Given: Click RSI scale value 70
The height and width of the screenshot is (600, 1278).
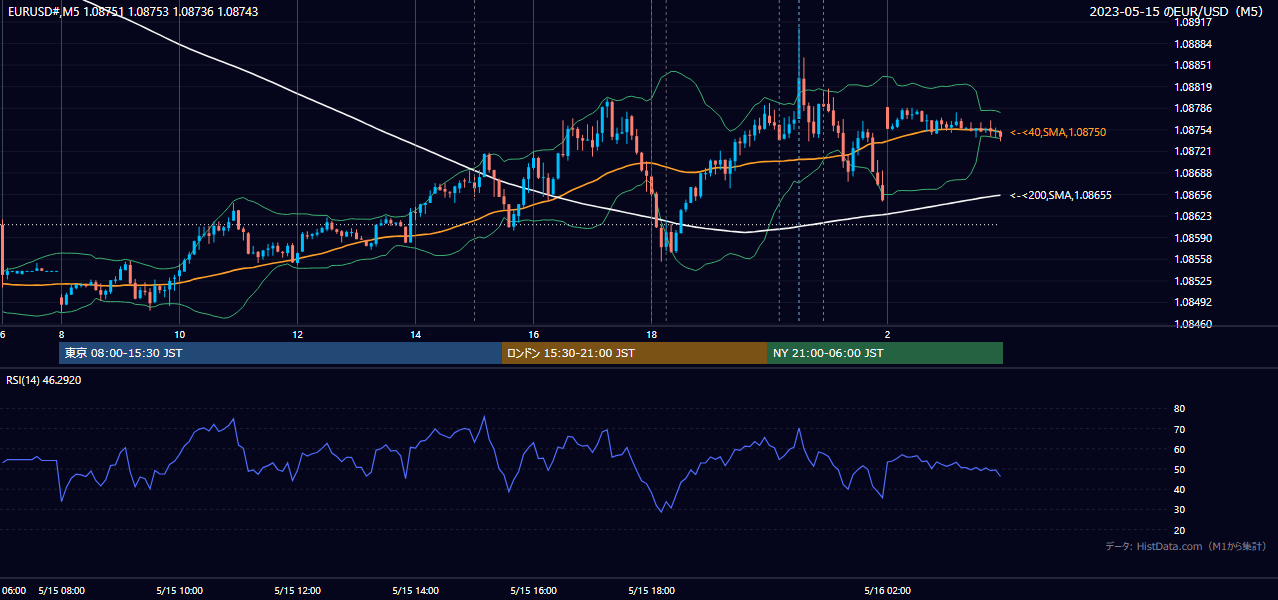Looking at the screenshot, I should [x=1180, y=429].
